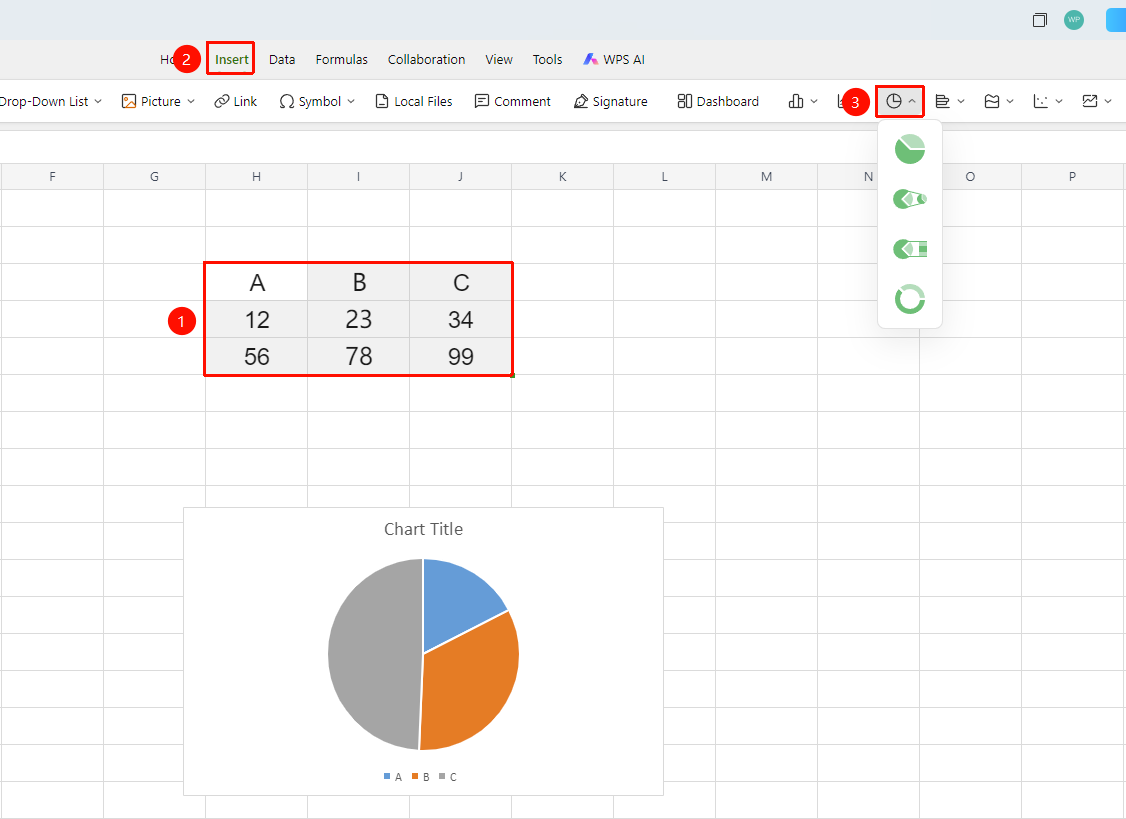
Task: Expand the area chart dropdown arrow
Action: (1010, 101)
